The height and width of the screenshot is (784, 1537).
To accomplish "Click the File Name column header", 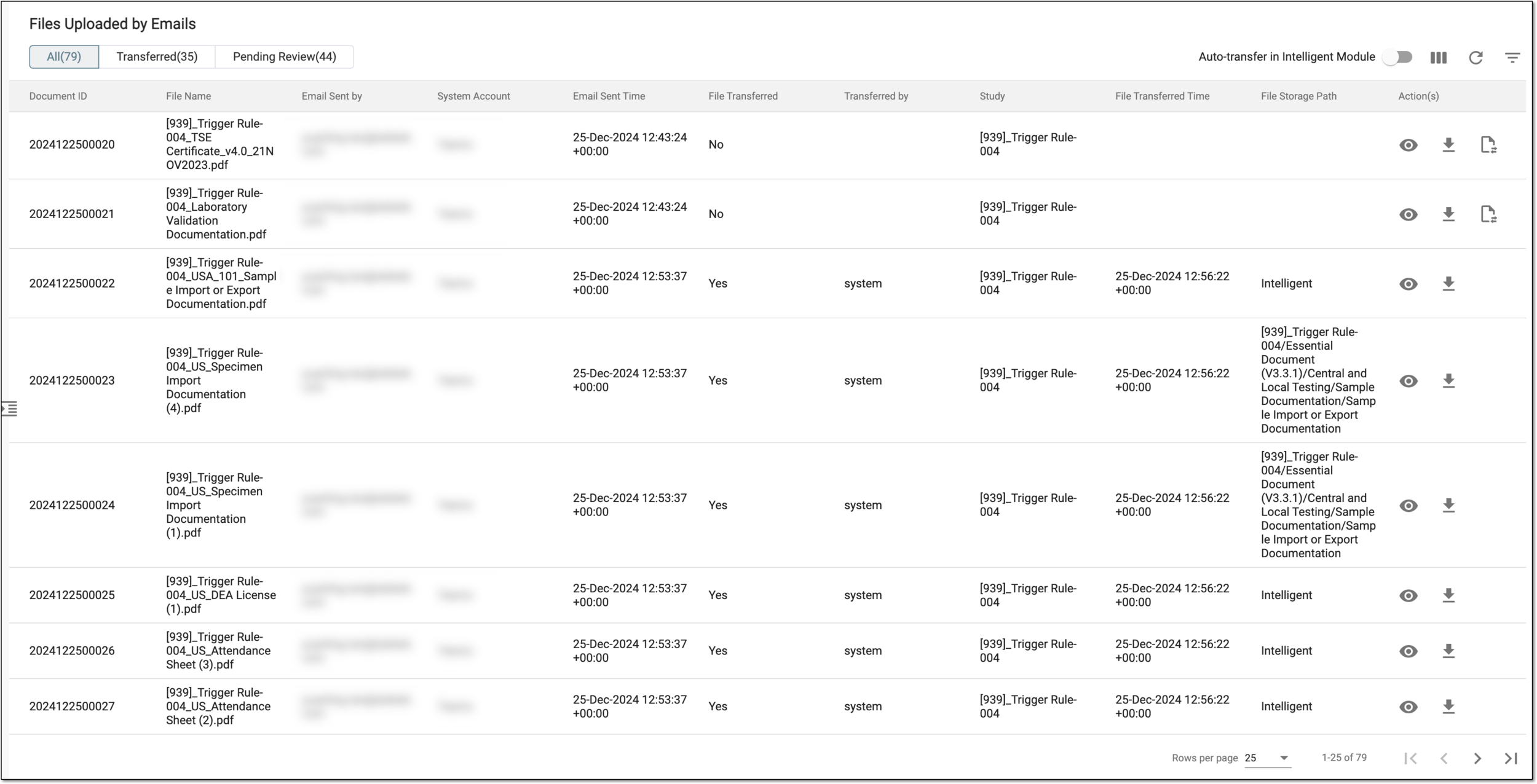I will [188, 96].
